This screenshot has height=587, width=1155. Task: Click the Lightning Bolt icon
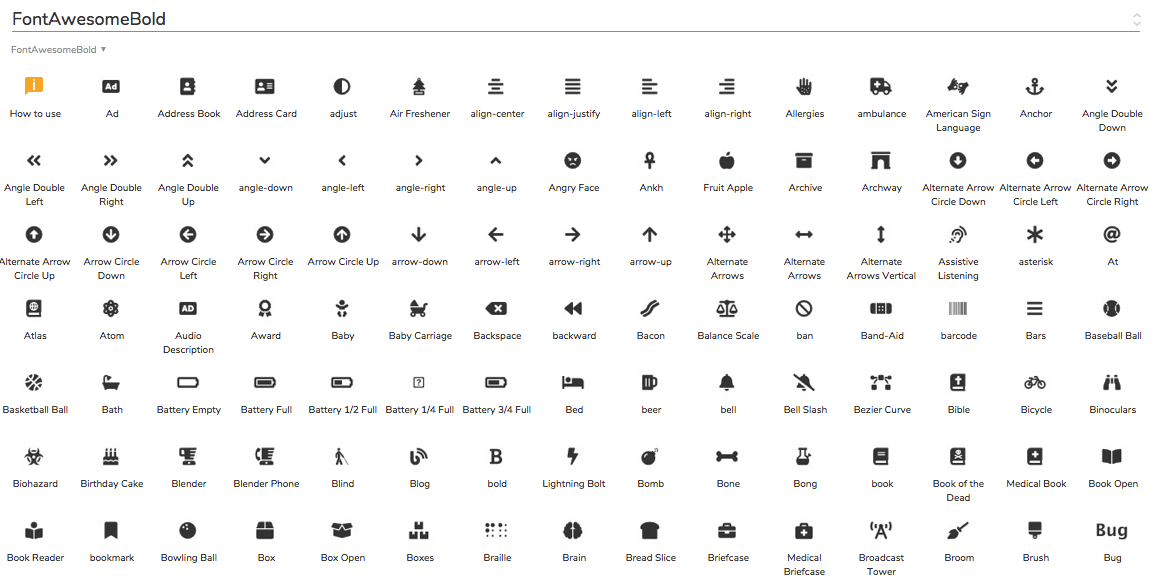point(573,457)
